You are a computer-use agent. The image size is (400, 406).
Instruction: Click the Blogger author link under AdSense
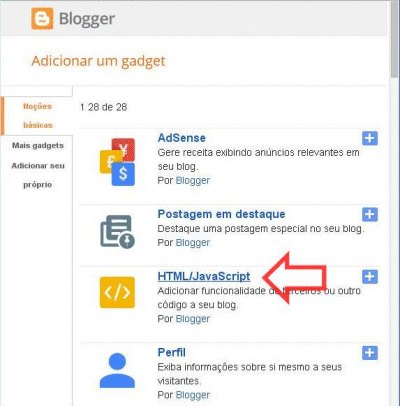193,181
